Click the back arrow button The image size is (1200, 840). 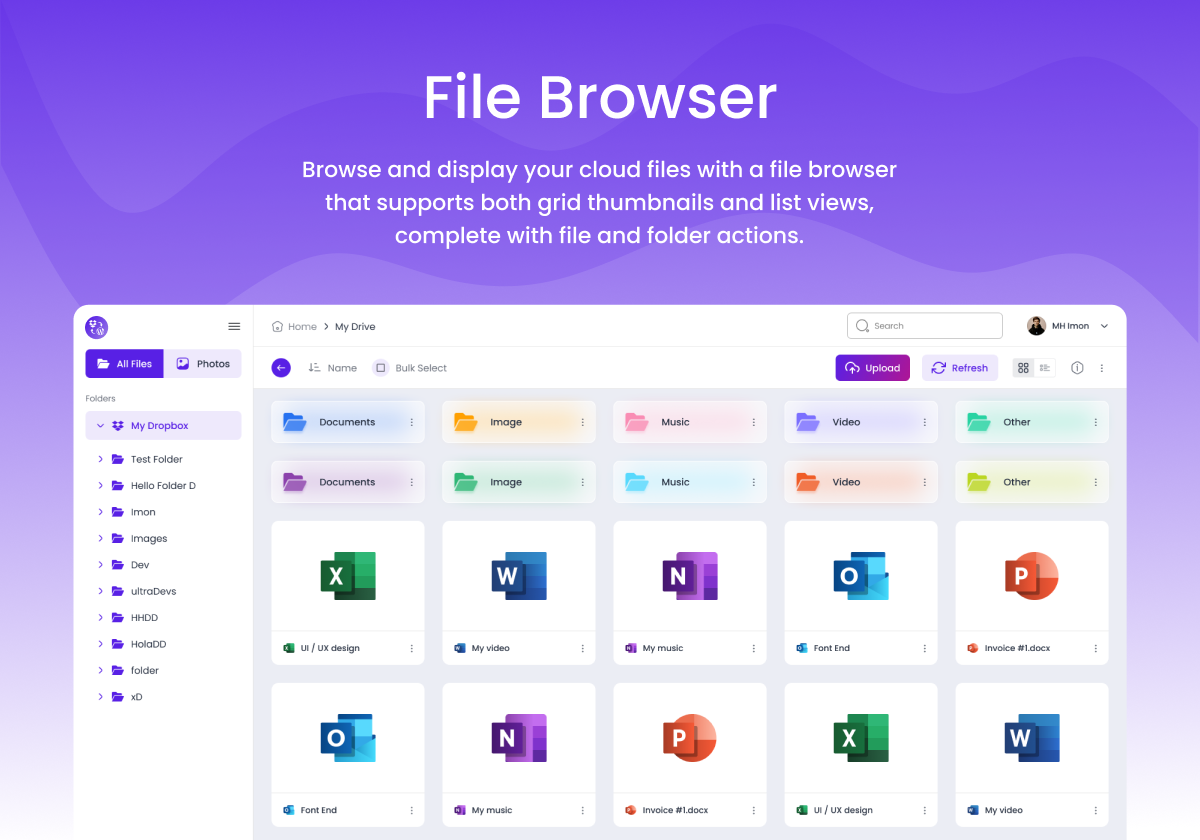[281, 367]
